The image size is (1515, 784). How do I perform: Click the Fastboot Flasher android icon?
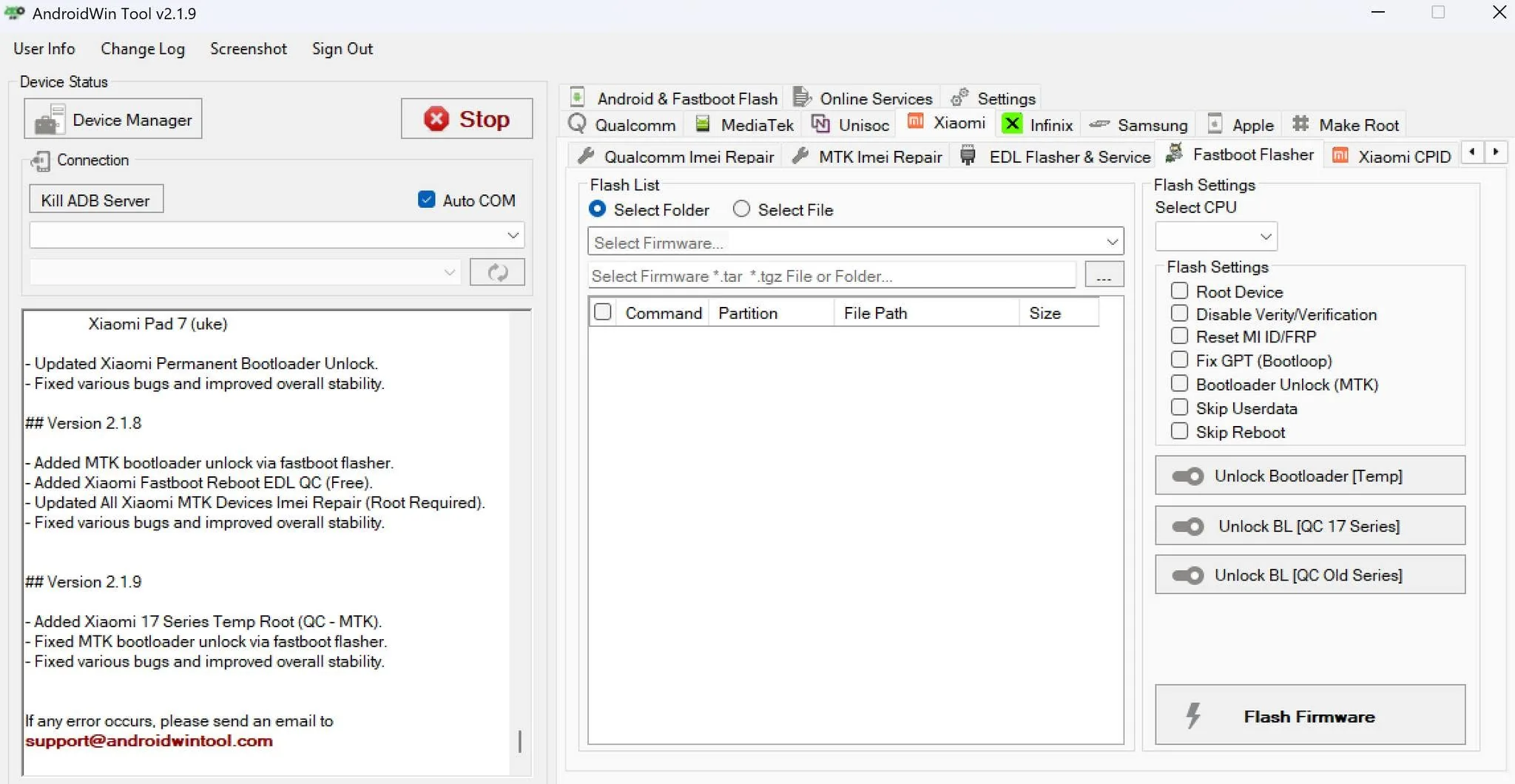point(1174,153)
